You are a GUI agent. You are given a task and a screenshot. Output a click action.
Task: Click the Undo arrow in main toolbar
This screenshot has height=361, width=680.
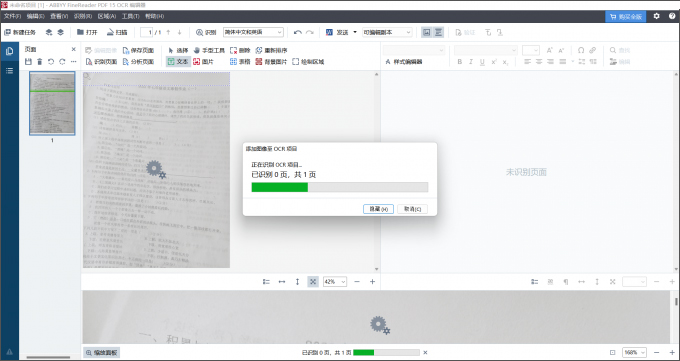click(298, 33)
